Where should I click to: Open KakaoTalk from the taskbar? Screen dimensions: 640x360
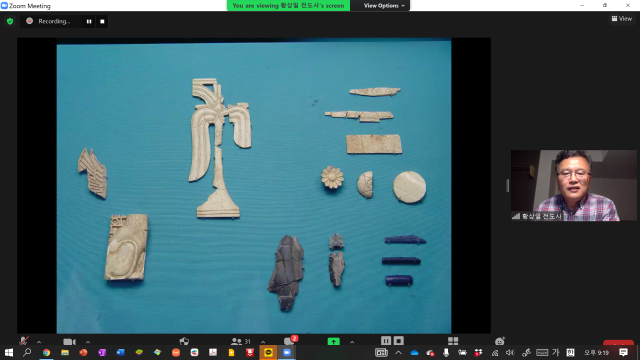(x=268, y=353)
